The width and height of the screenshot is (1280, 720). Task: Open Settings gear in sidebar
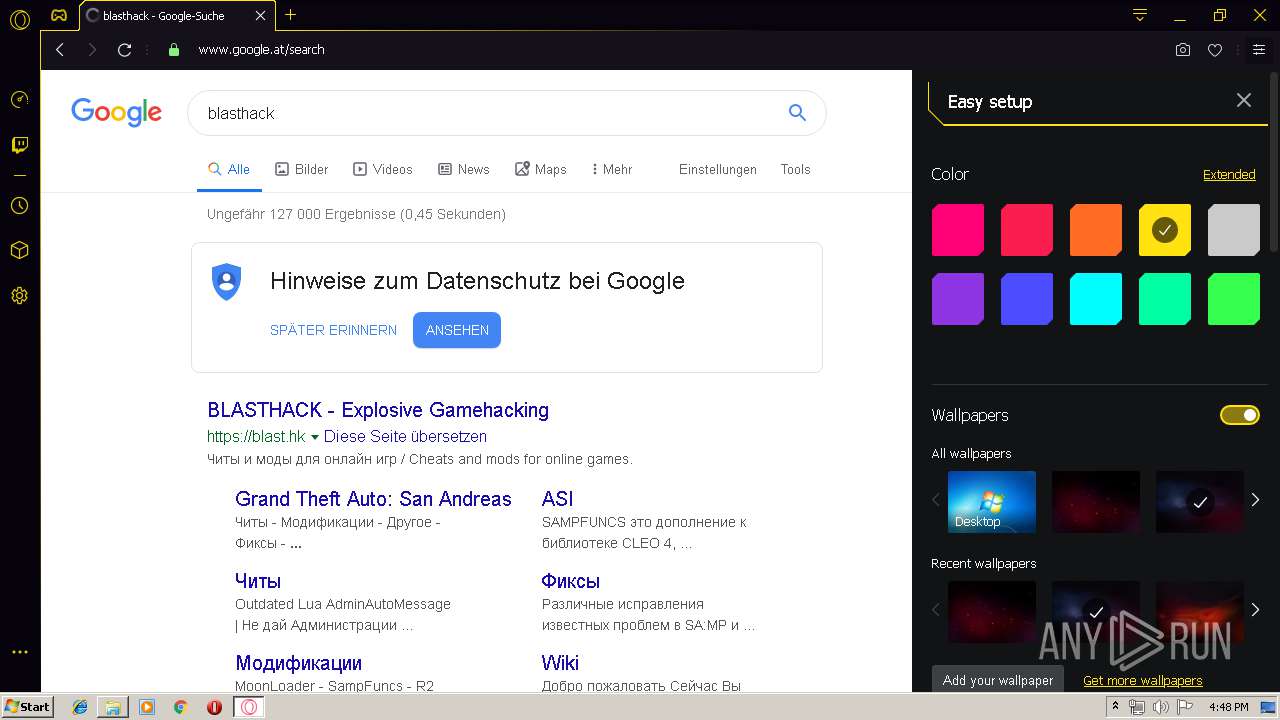point(19,295)
